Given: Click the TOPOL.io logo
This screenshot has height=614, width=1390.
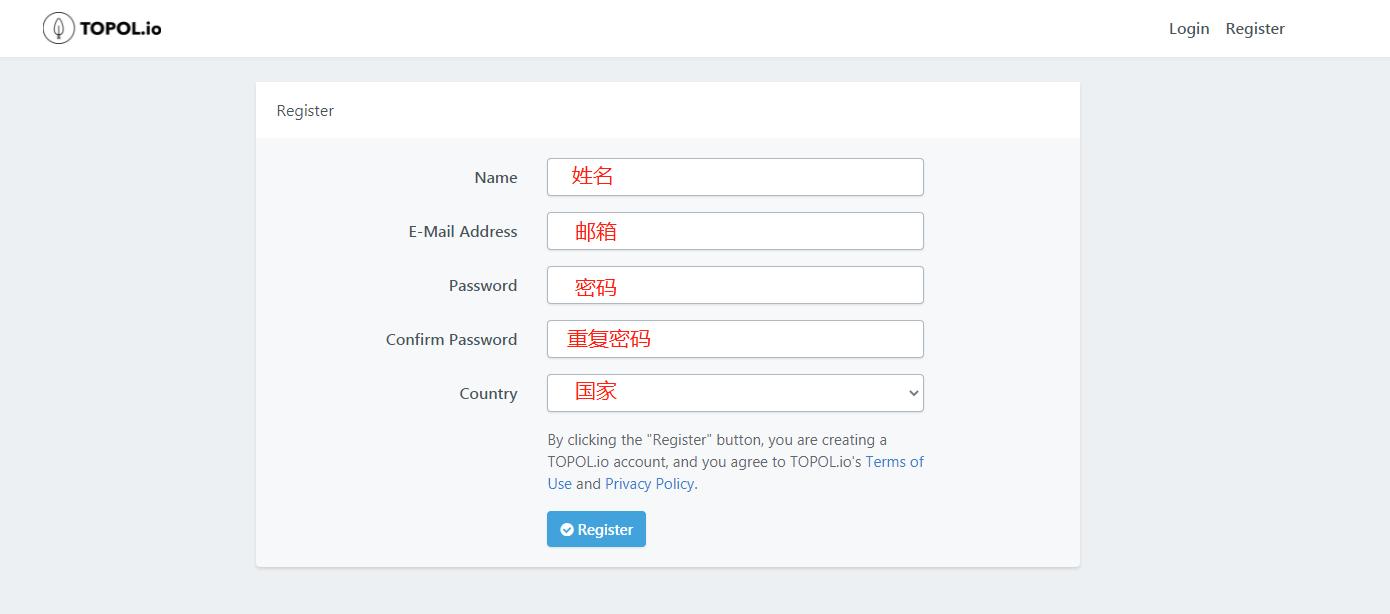Looking at the screenshot, I should [x=102, y=28].
